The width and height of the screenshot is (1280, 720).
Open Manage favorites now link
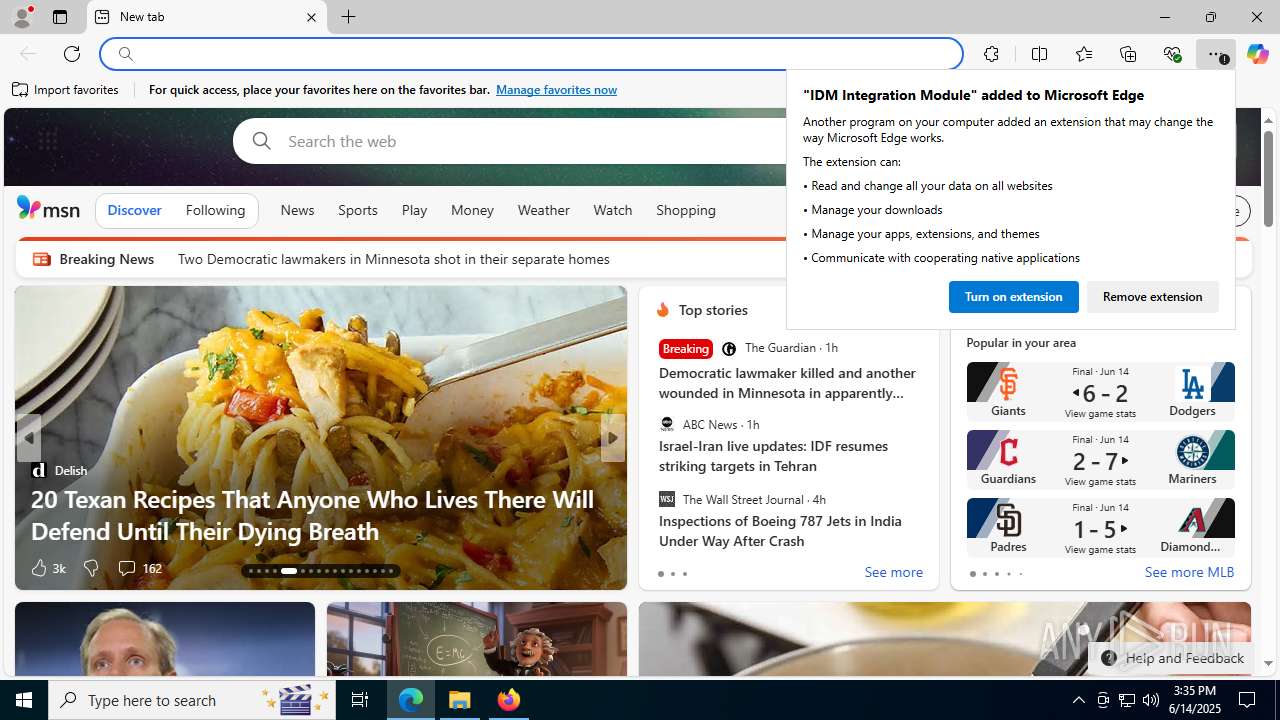coord(556,90)
